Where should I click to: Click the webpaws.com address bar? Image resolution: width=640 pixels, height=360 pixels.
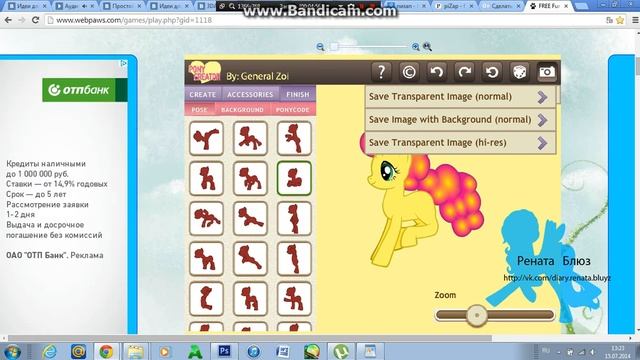(322, 20)
